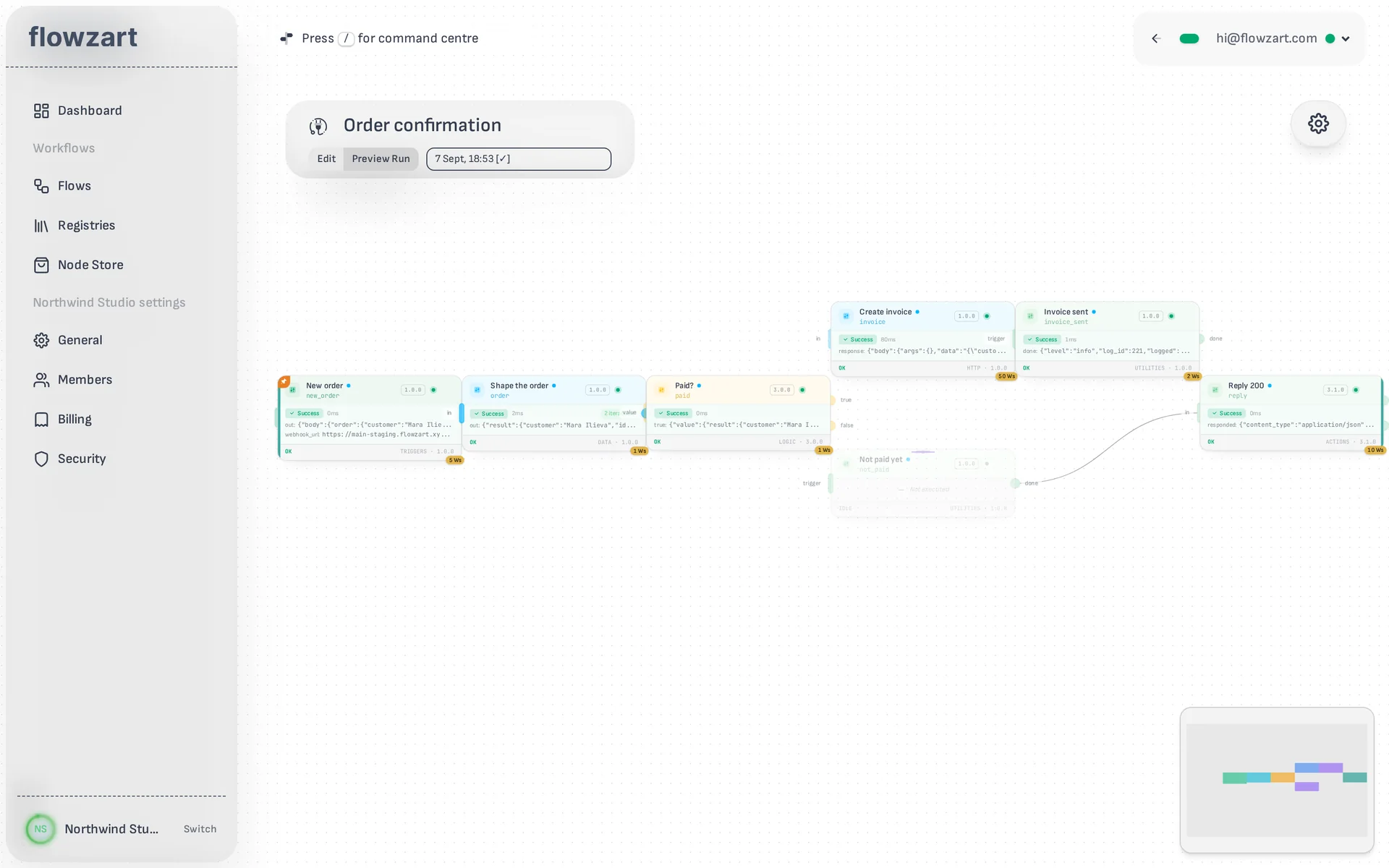This screenshot has width=1389, height=868.
Task: Click the back arrow in top bar
Action: [x=1156, y=39]
